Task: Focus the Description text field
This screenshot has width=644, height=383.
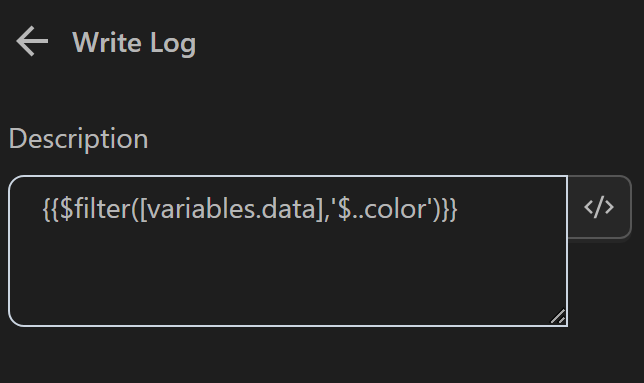Action: pyautogui.click(x=288, y=251)
